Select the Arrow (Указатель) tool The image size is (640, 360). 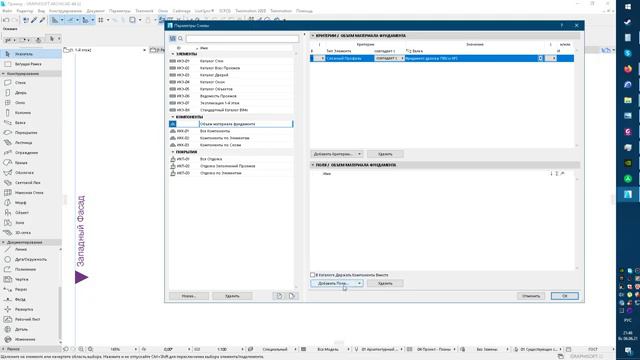[31, 54]
